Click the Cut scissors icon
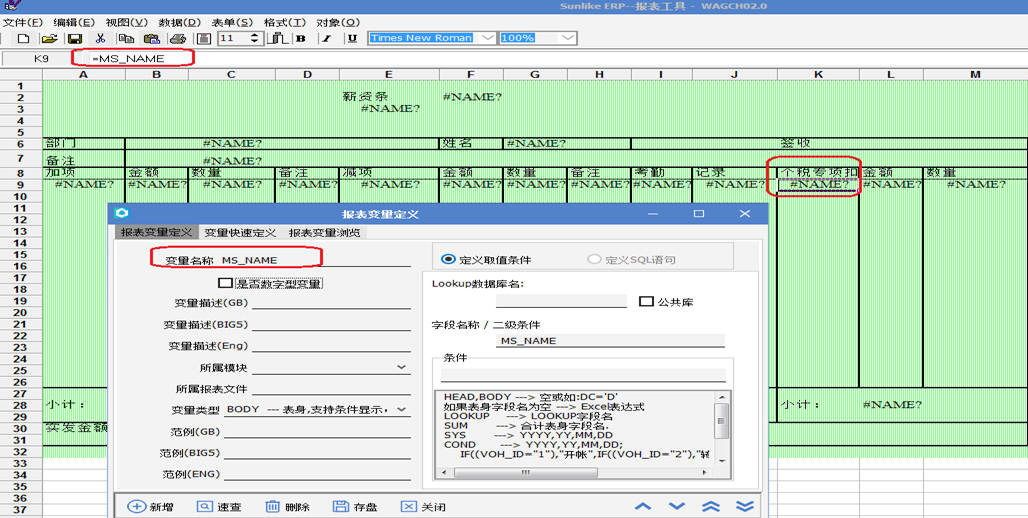 (x=100, y=38)
